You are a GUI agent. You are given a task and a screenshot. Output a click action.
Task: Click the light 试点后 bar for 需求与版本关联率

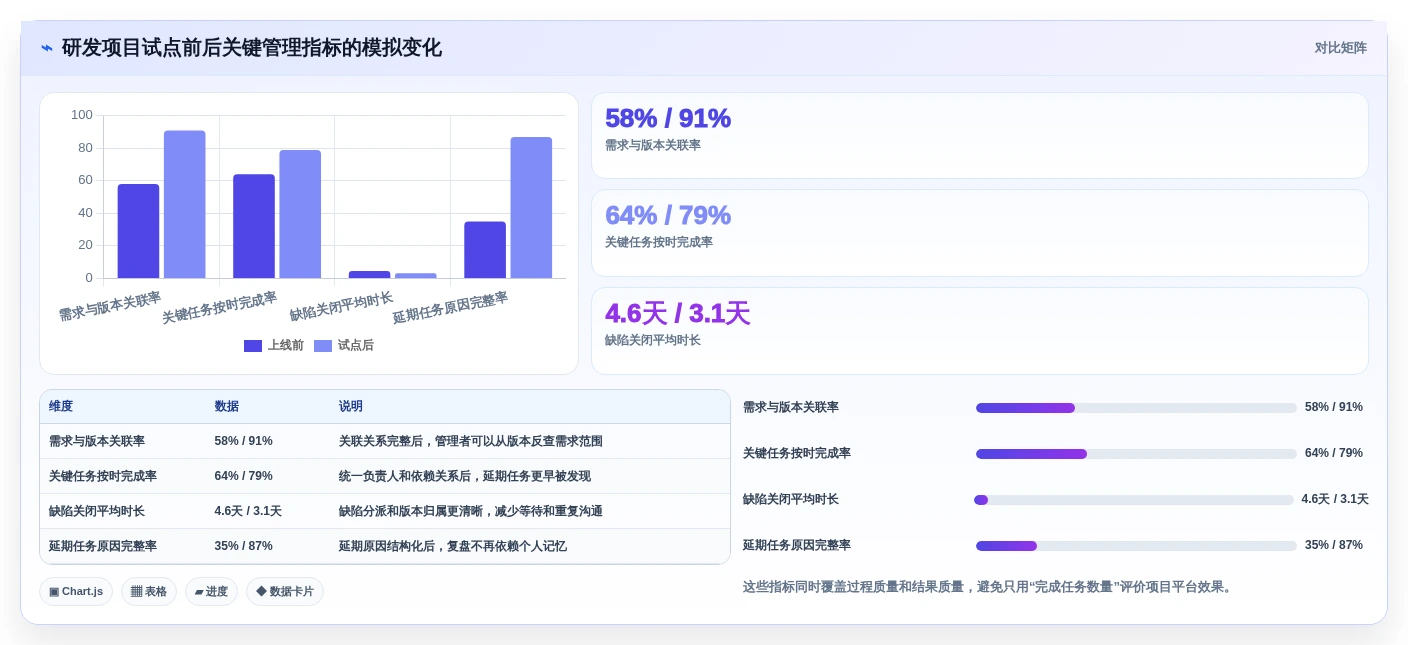(x=185, y=204)
